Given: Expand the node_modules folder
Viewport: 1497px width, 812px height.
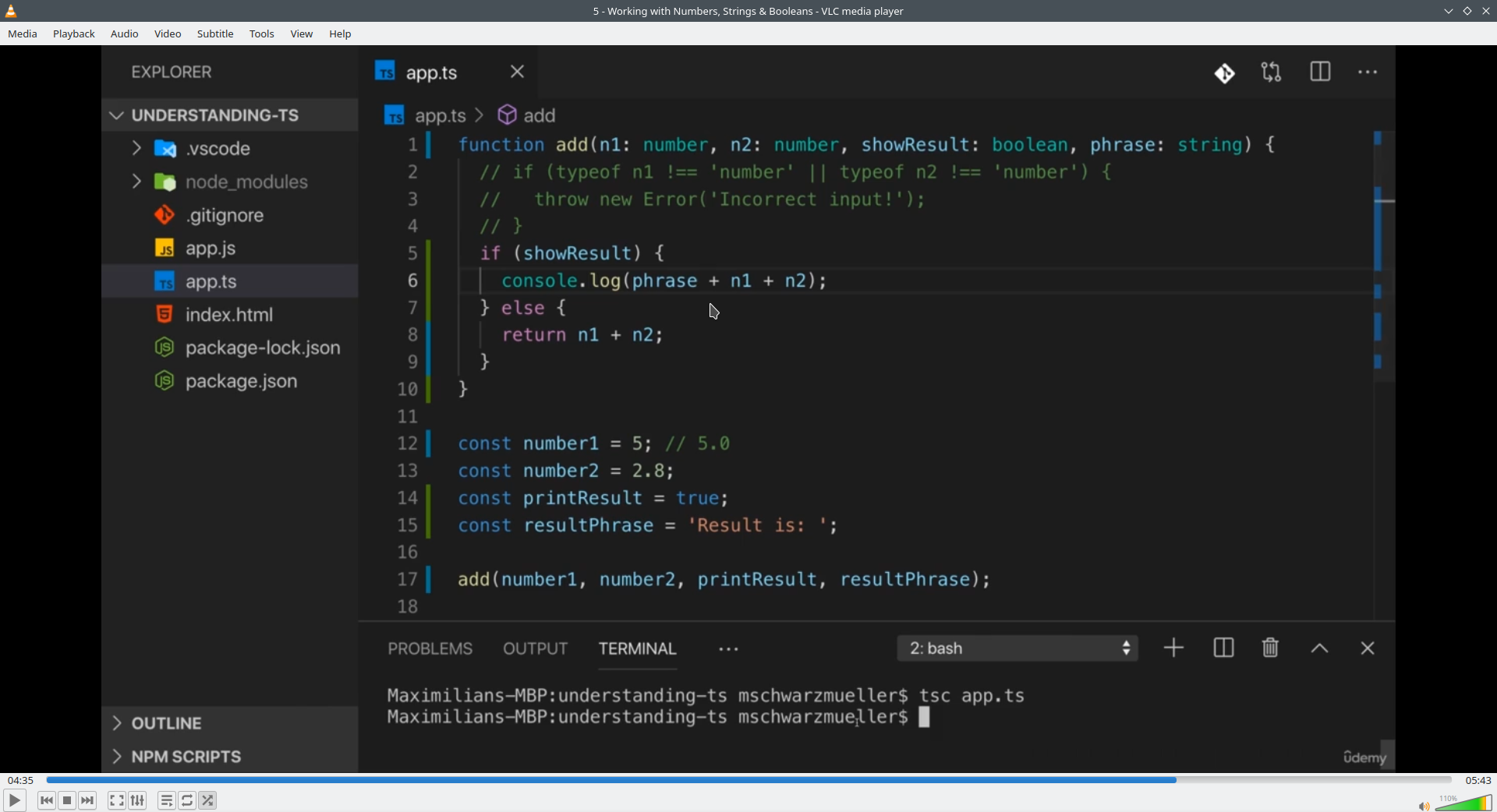Looking at the screenshot, I should (230, 182).
